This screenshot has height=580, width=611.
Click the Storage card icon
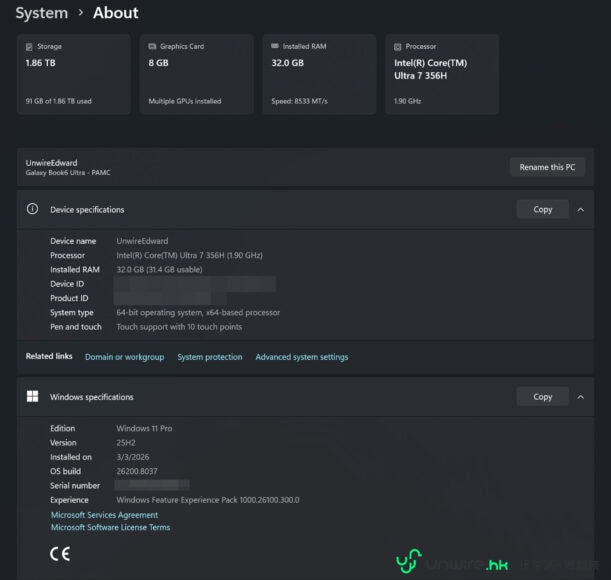click(x=29, y=47)
